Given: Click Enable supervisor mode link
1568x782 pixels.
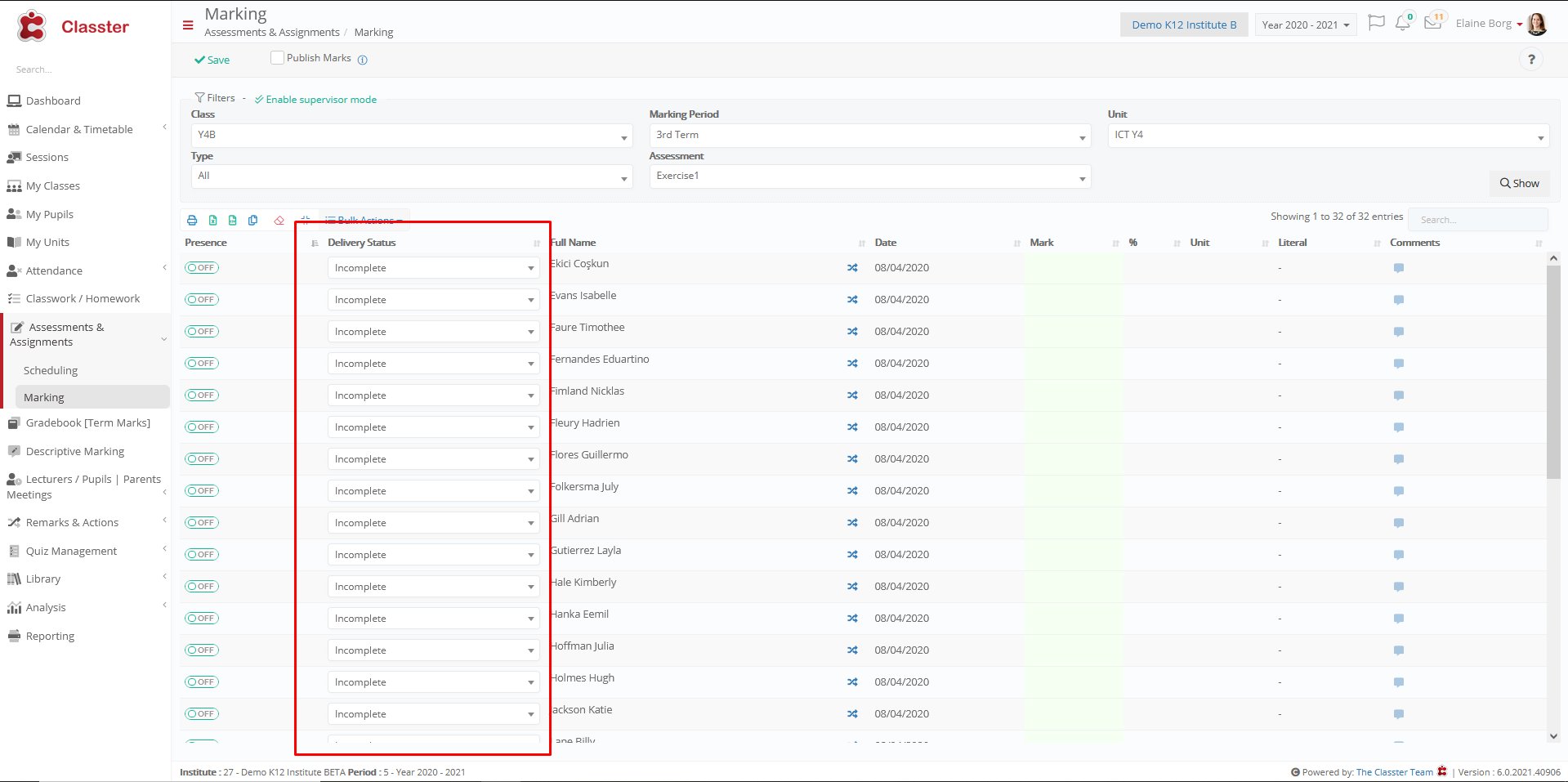Looking at the screenshot, I should 315,100.
